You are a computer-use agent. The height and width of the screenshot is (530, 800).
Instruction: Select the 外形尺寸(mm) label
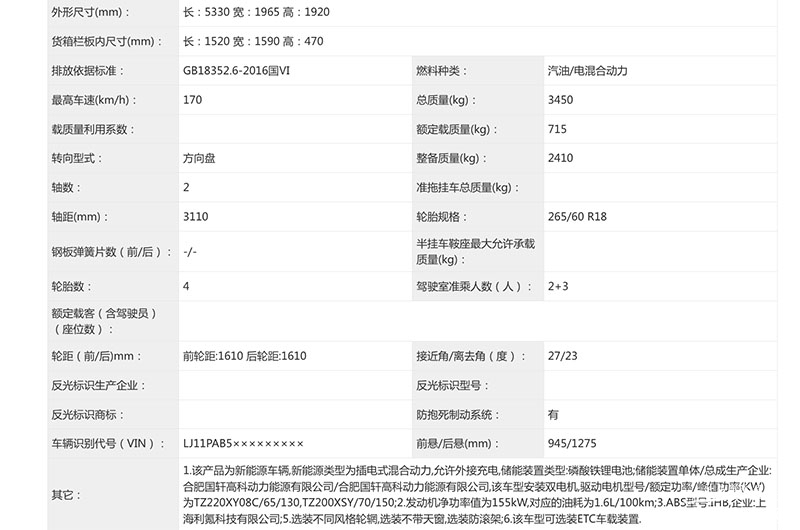click(91, 12)
